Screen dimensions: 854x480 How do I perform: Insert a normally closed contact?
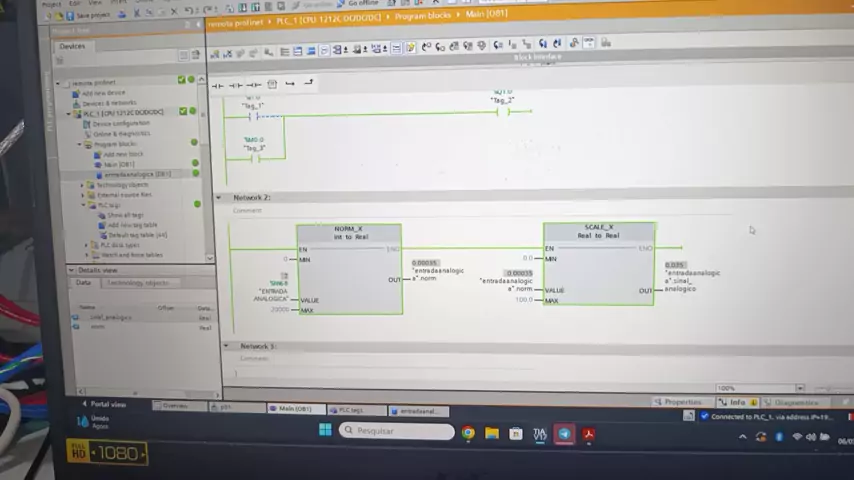236,85
